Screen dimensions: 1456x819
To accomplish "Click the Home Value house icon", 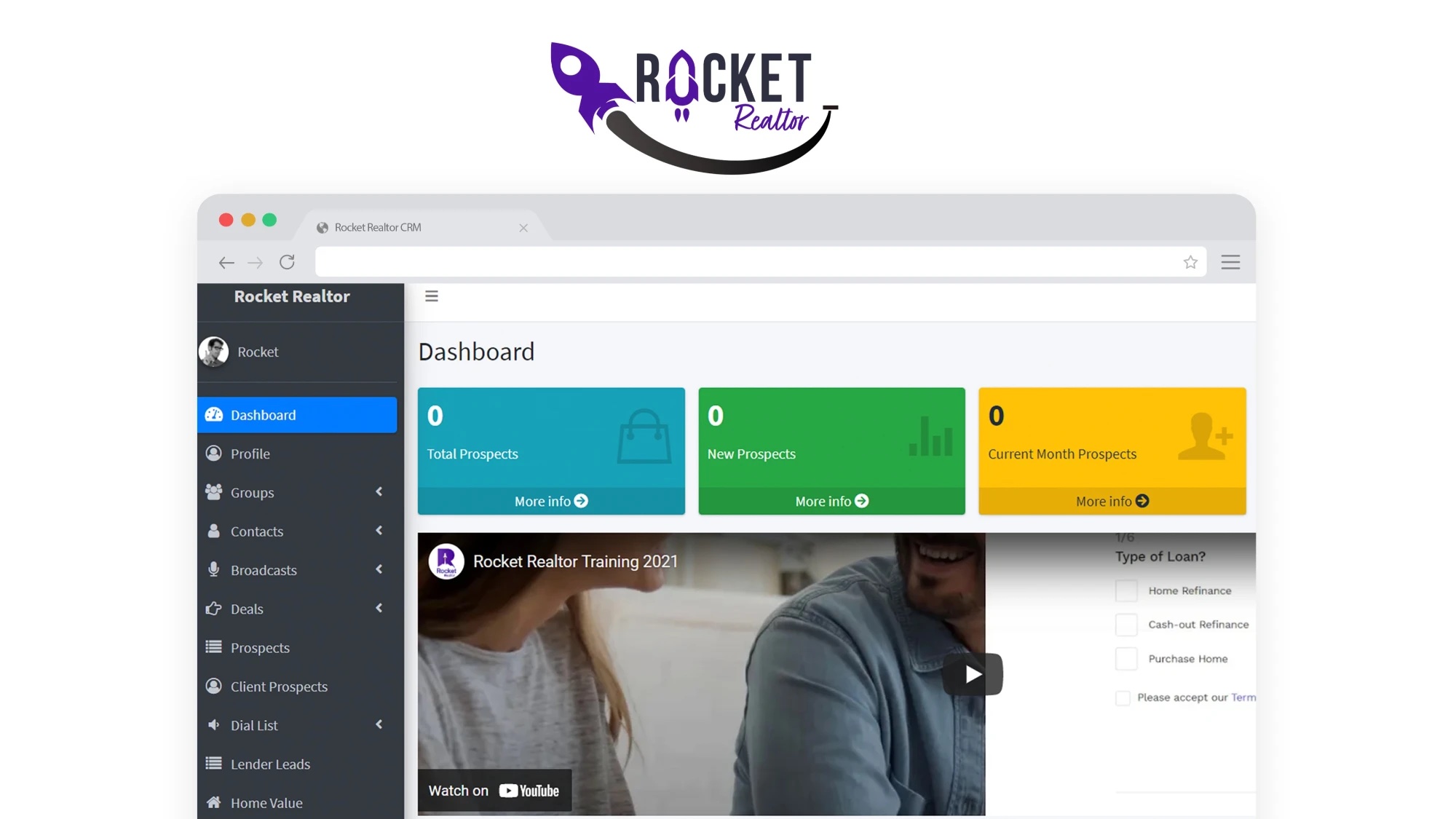I will click(213, 802).
